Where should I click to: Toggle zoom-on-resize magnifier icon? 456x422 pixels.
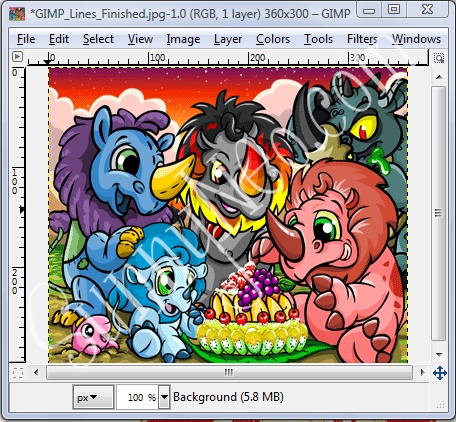tap(439, 58)
